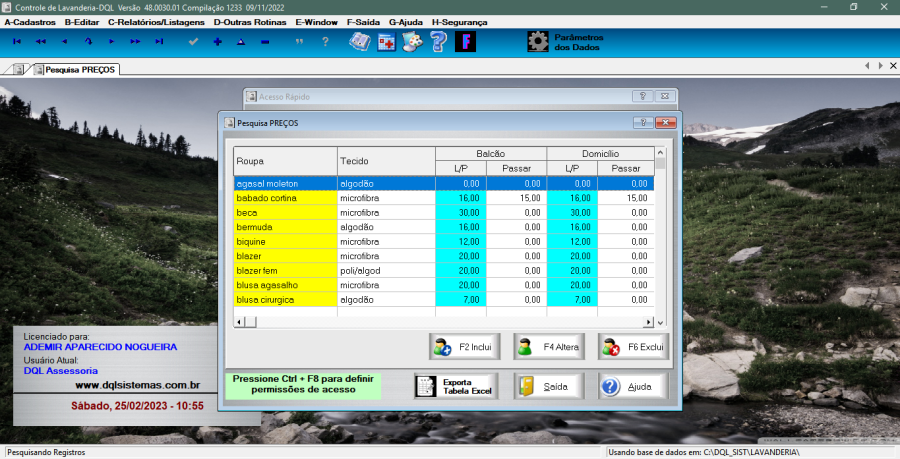Click the Saída exit button
The image size is (900, 459).
coord(548,386)
